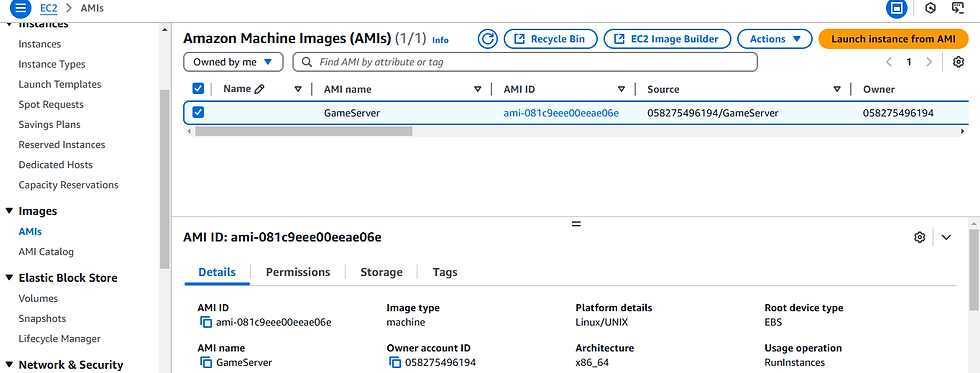The height and width of the screenshot is (373, 980).
Task: Click the 058275496194/GameServer source cell
Action: (x=712, y=113)
